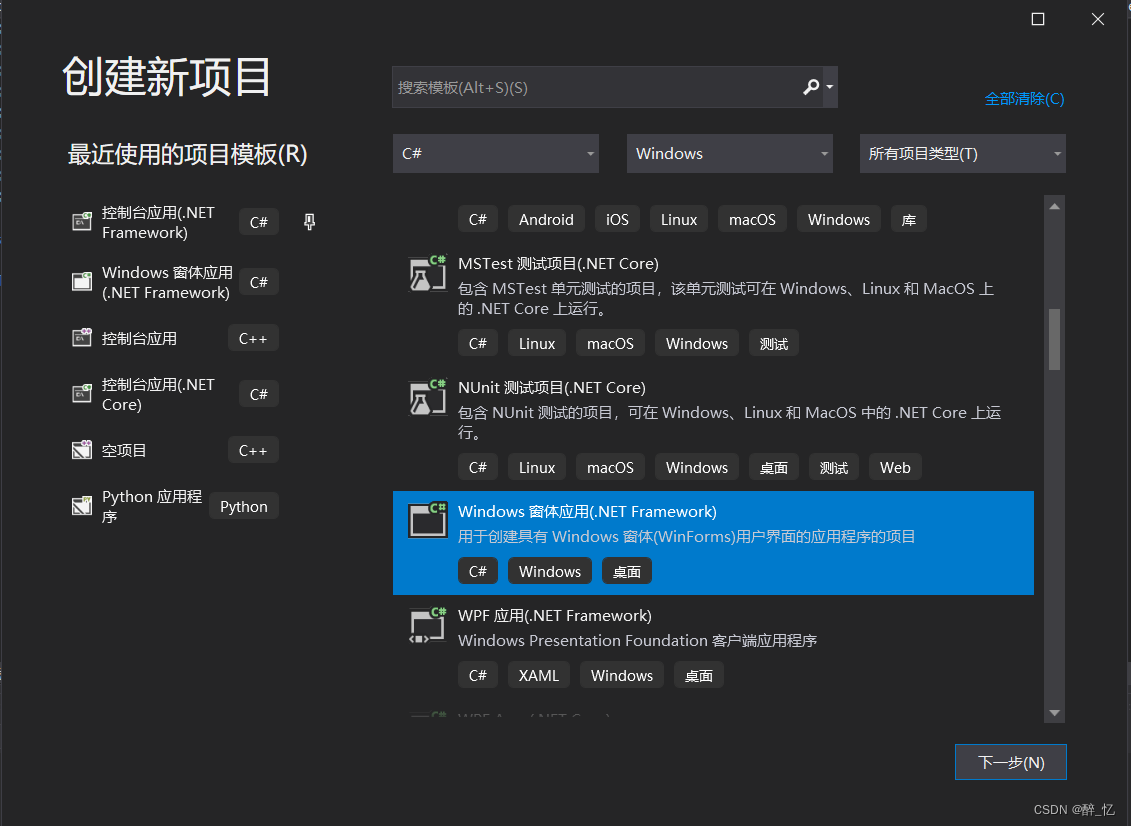
Task: Click the 下一步(N) button
Action: tap(1010, 761)
